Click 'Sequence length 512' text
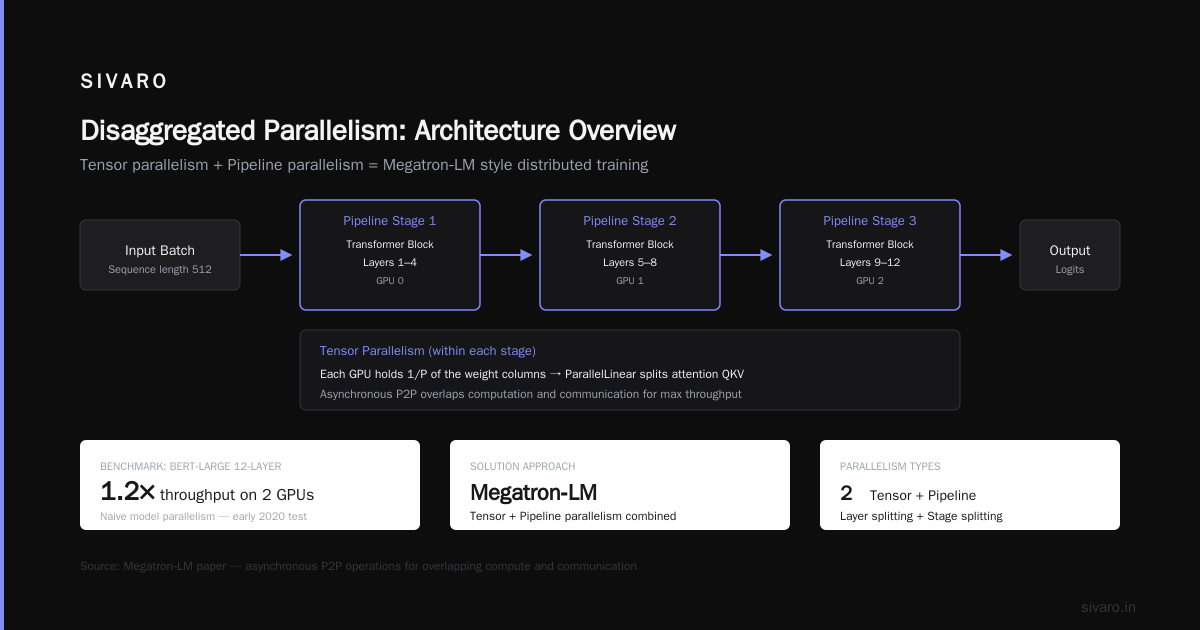This screenshot has height=630, width=1200. tap(160, 269)
